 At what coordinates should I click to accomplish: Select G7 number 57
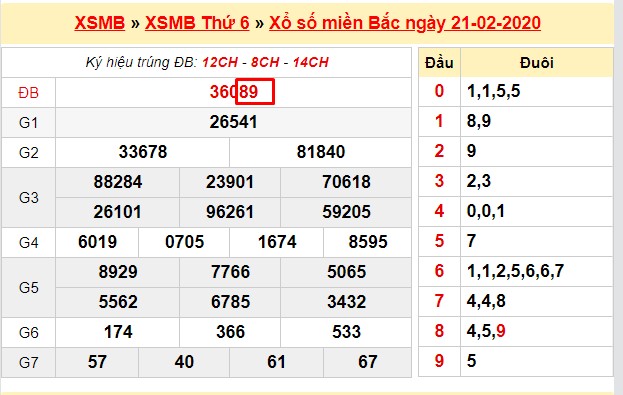[97, 362]
